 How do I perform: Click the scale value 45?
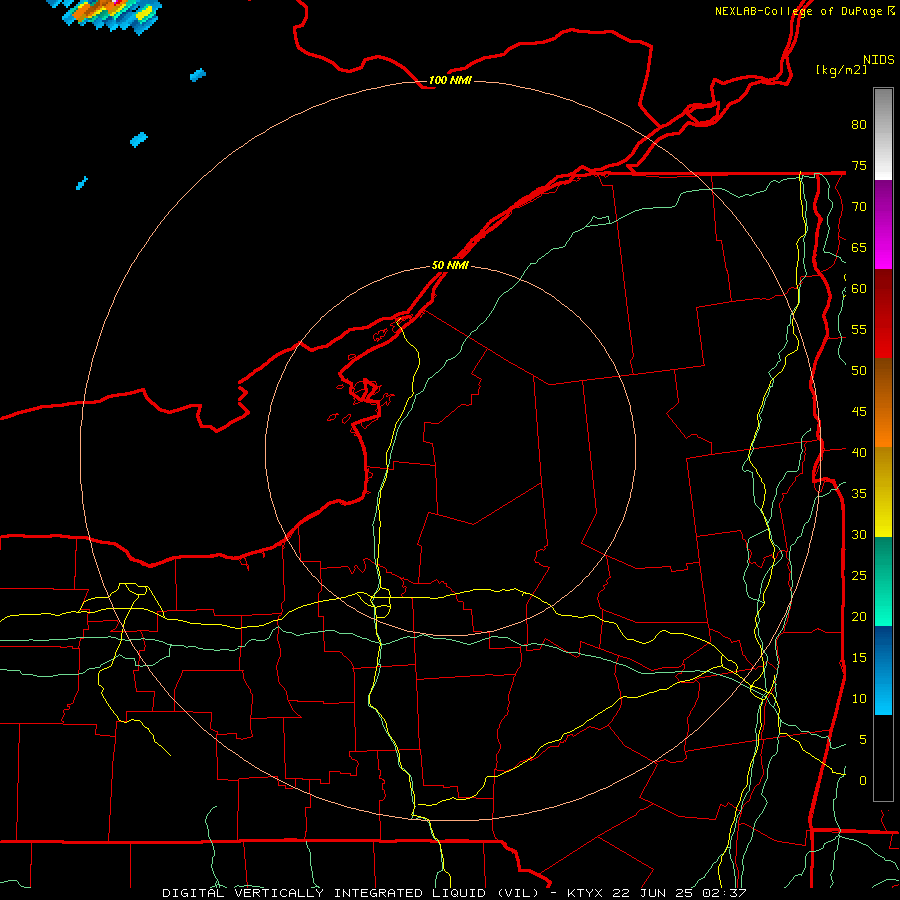coord(859,412)
